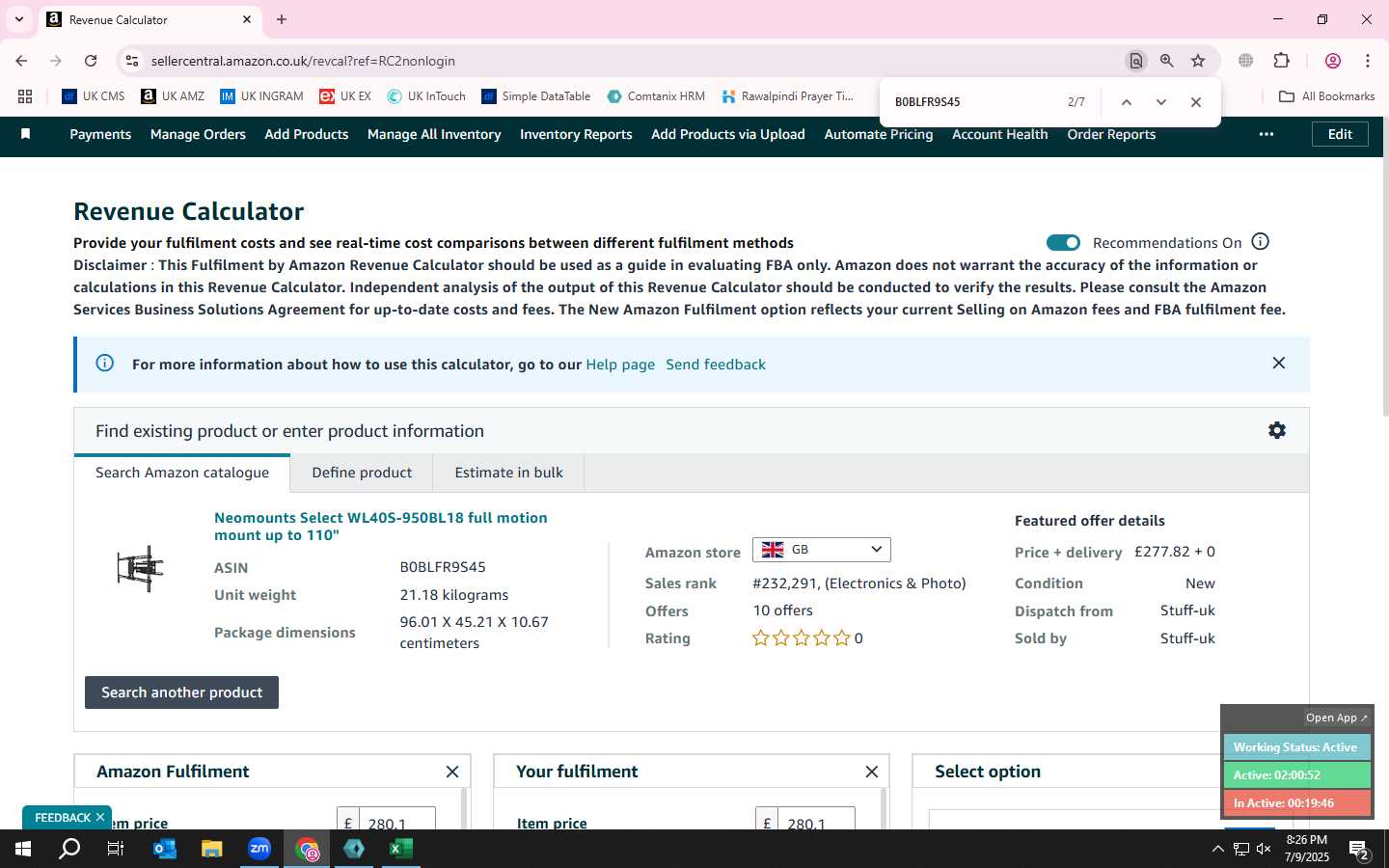Open Excel from the taskbar
Image resolution: width=1389 pixels, height=868 pixels.
click(x=401, y=849)
